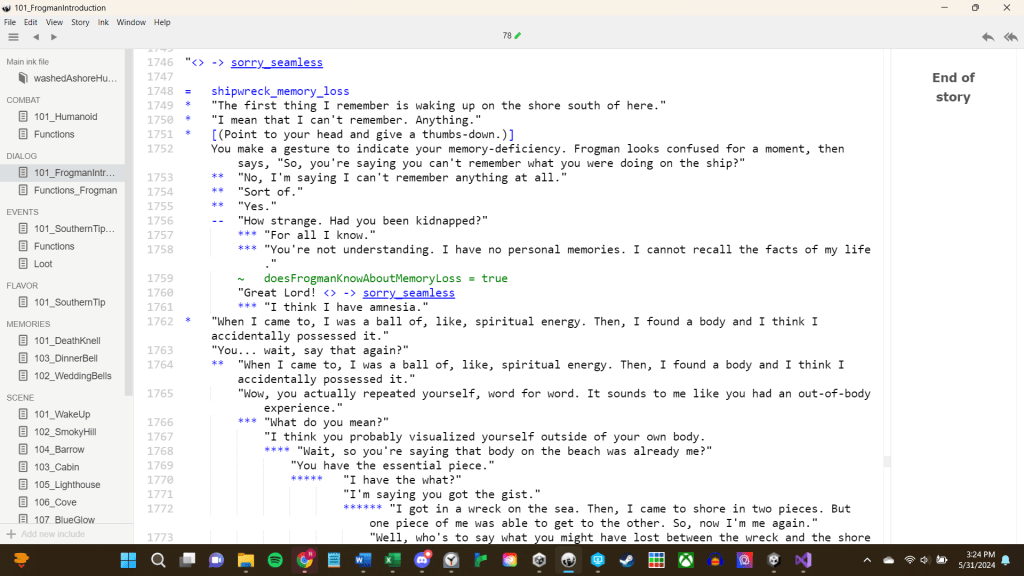Open the File menu
This screenshot has width=1024, height=576.
tap(10, 22)
